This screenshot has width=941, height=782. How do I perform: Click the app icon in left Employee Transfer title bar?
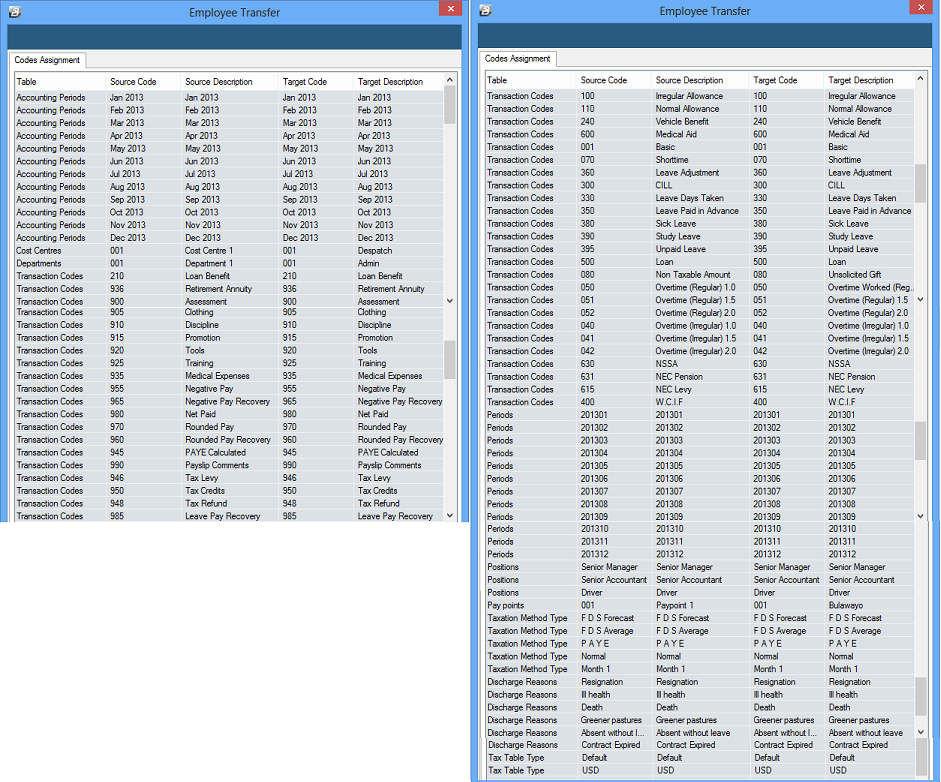(15, 12)
